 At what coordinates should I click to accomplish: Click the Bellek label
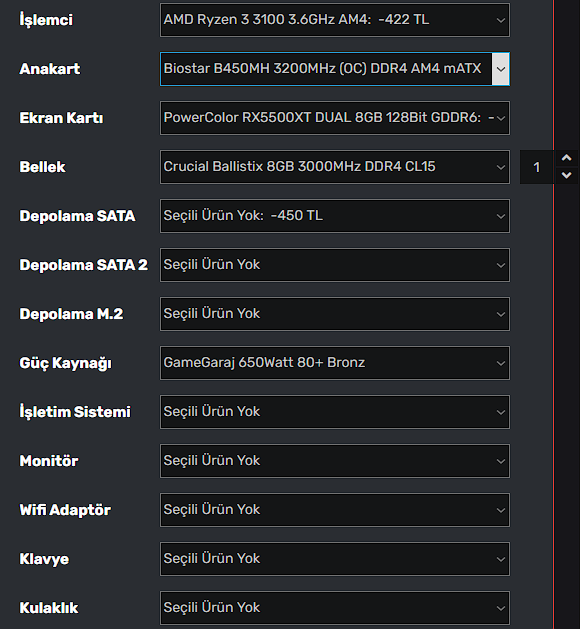click(43, 167)
